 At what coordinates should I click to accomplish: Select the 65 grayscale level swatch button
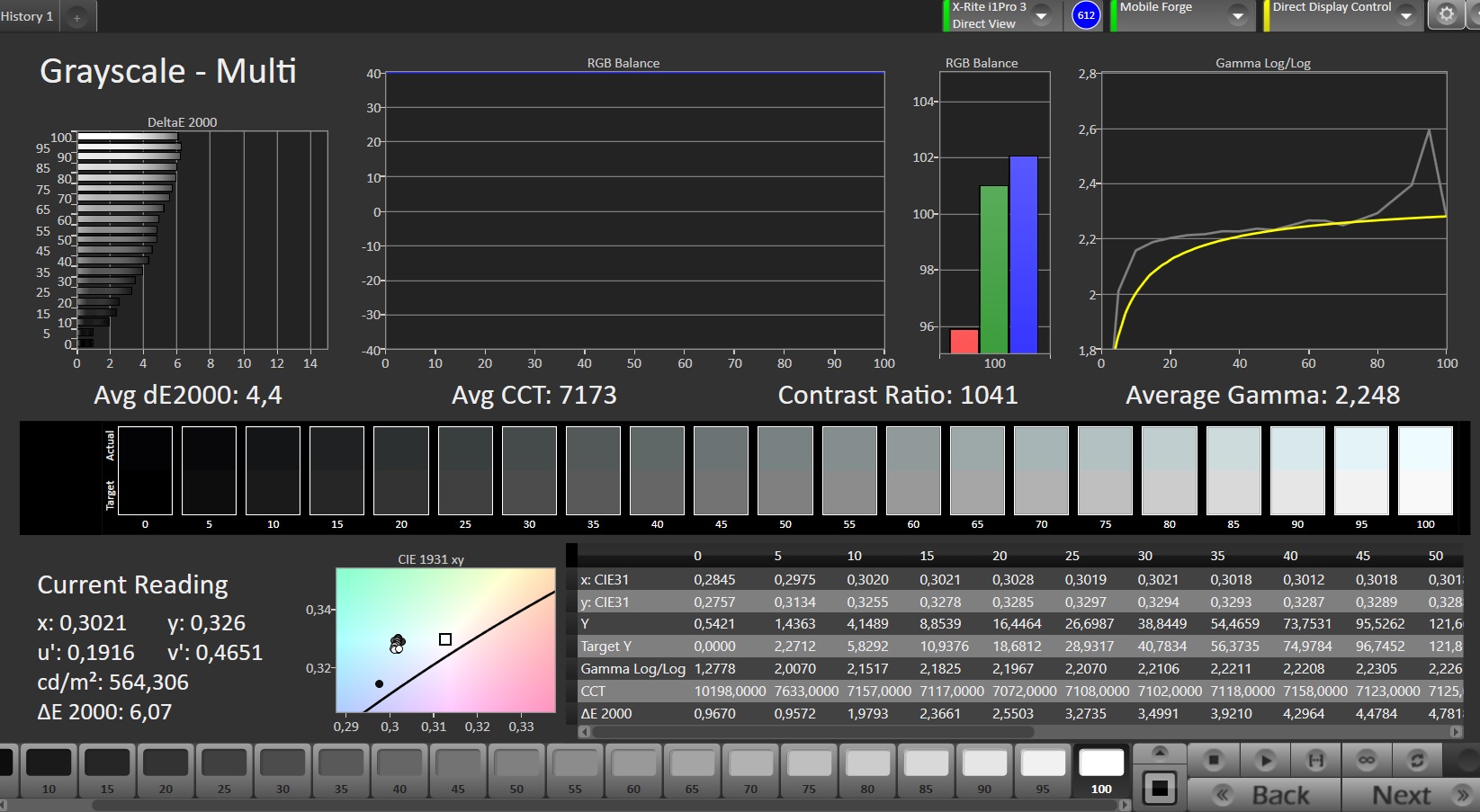point(692,772)
